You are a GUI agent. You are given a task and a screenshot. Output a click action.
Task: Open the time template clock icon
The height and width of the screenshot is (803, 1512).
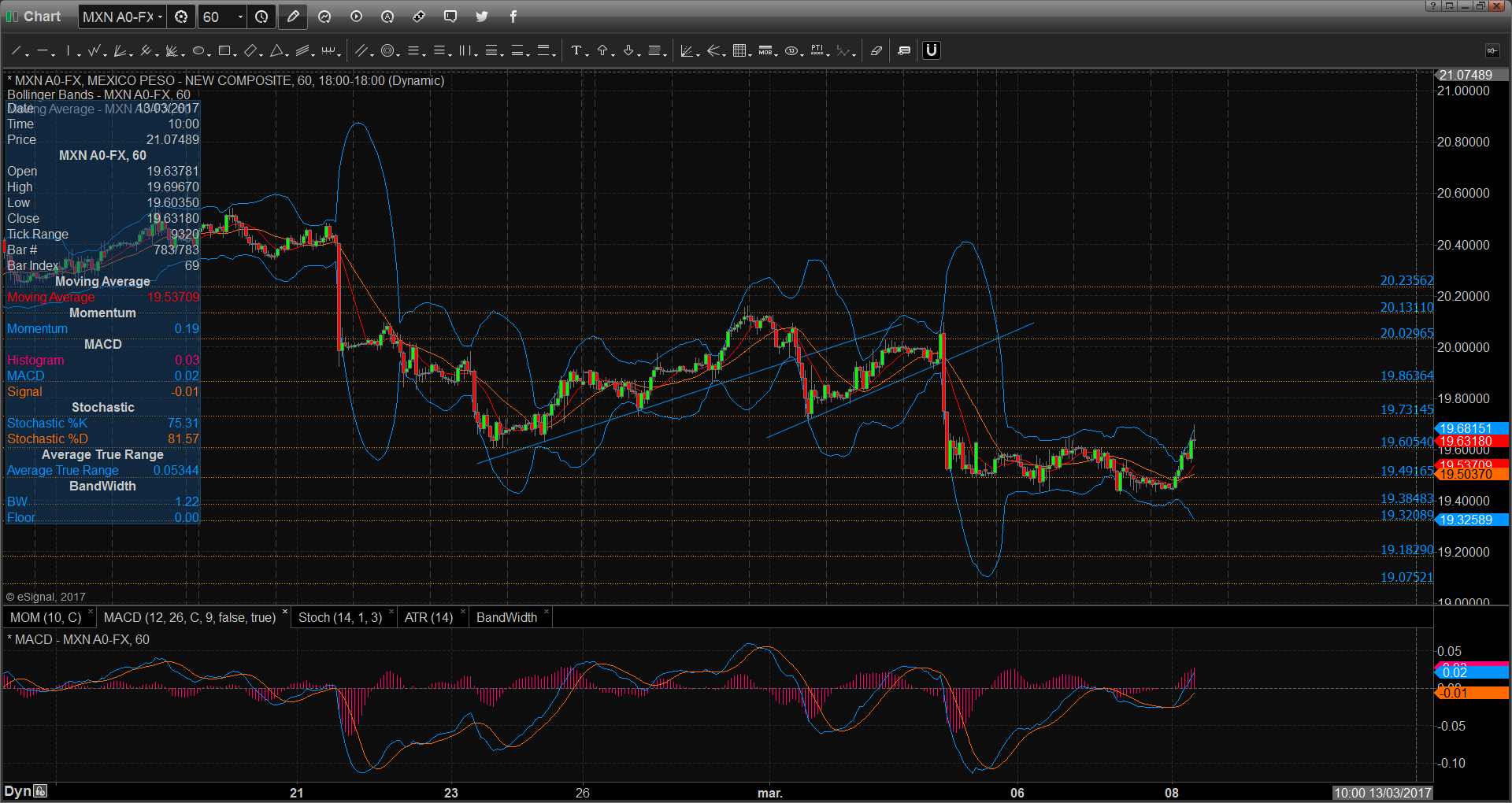pyautogui.click(x=261, y=17)
